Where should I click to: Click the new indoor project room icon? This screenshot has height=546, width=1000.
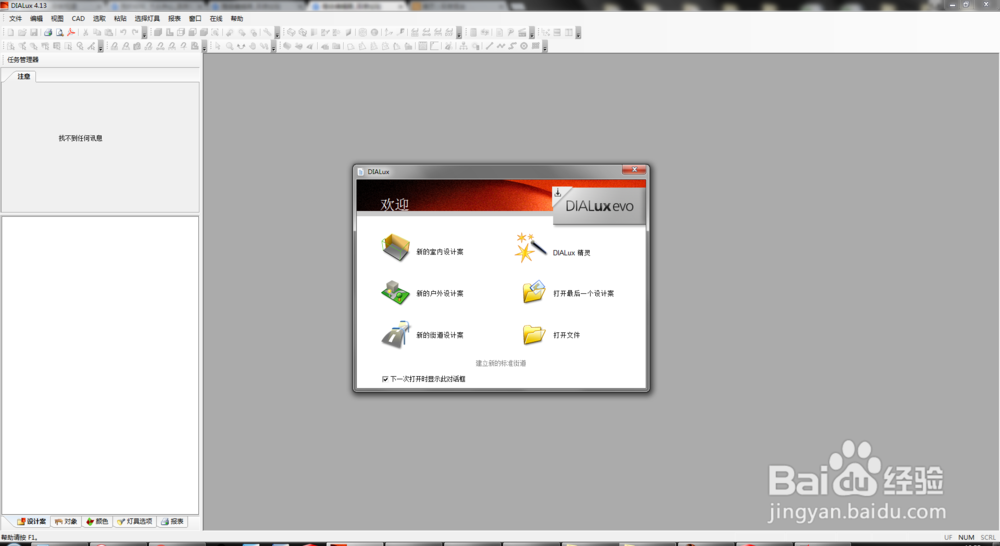coord(395,247)
